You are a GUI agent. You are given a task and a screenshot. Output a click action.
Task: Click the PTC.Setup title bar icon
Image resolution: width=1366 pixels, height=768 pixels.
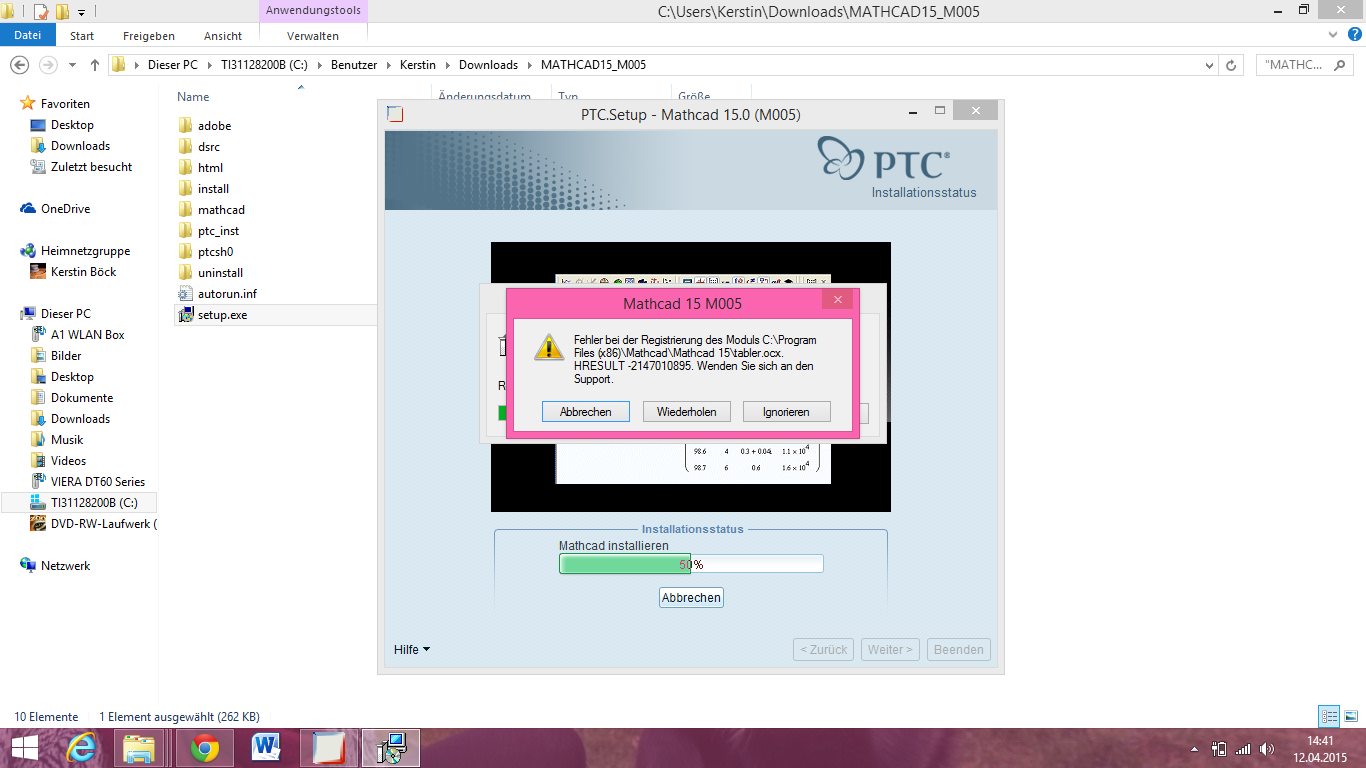[x=395, y=114]
